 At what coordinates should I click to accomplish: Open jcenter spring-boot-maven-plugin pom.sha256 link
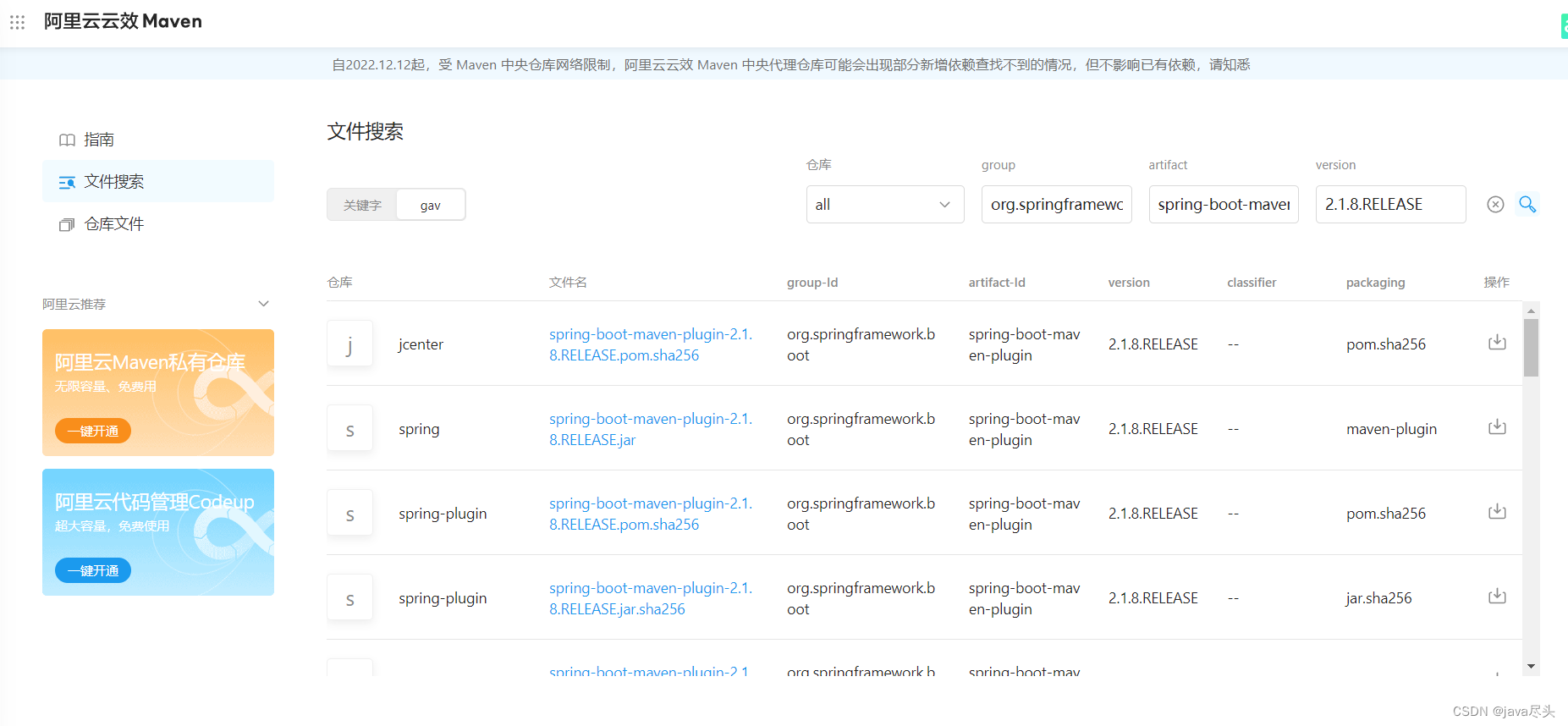(x=651, y=344)
